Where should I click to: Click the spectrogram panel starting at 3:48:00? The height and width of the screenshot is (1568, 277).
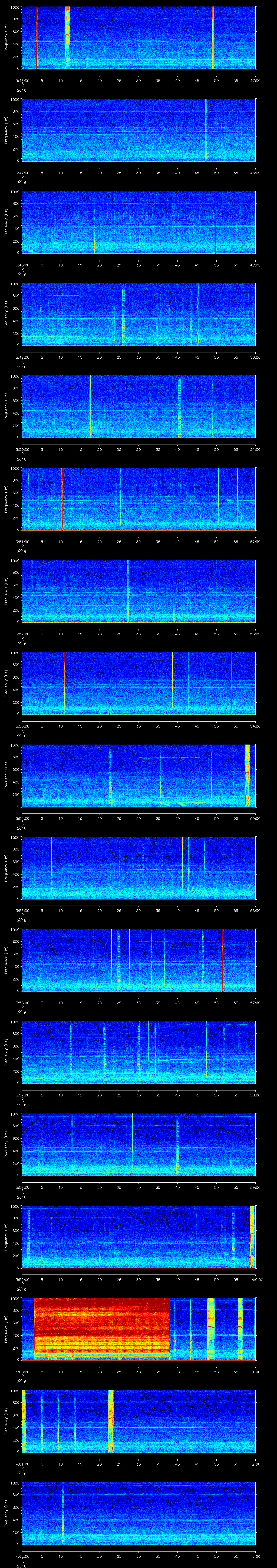click(138, 222)
